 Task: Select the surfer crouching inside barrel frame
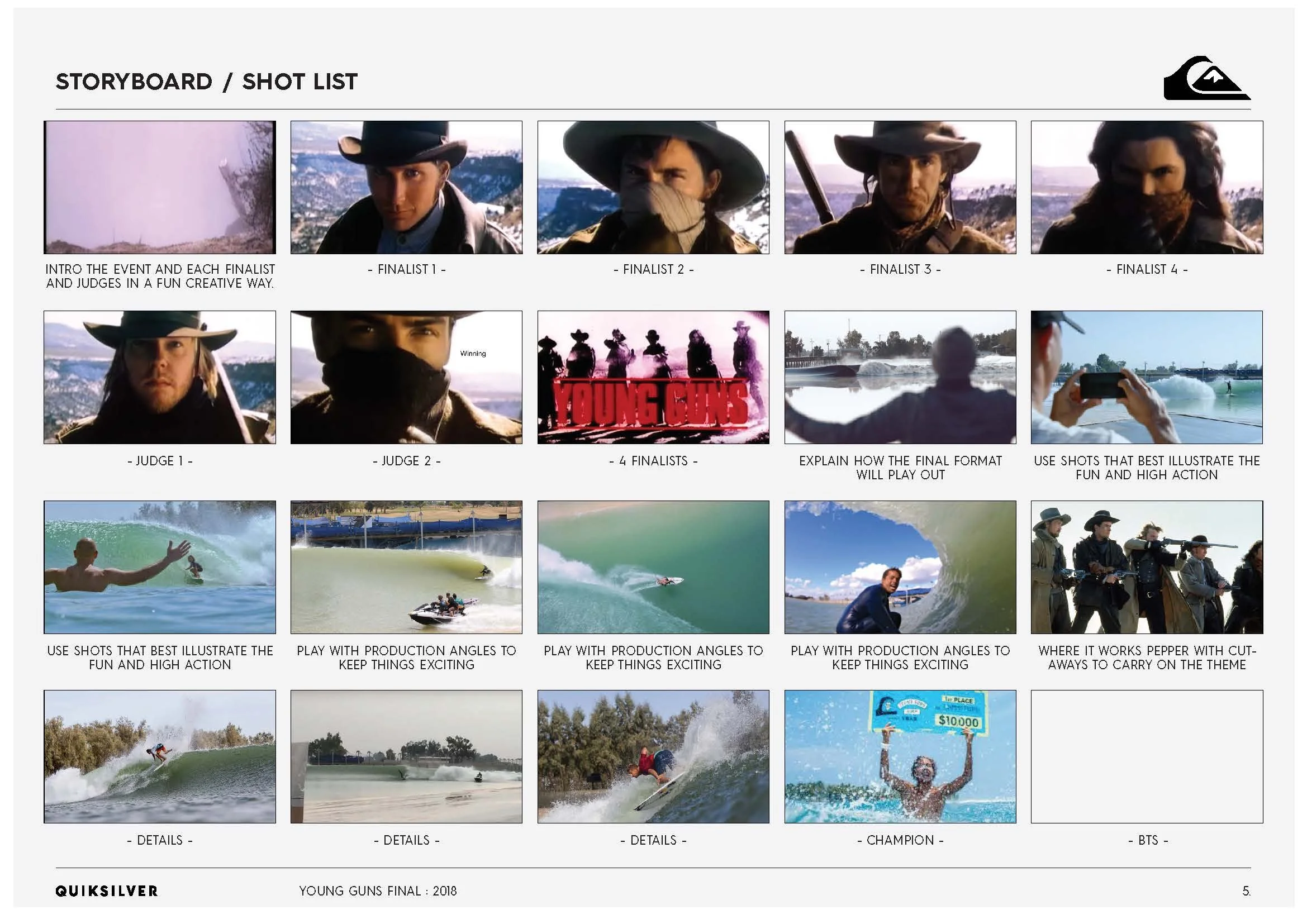(900, 567)
